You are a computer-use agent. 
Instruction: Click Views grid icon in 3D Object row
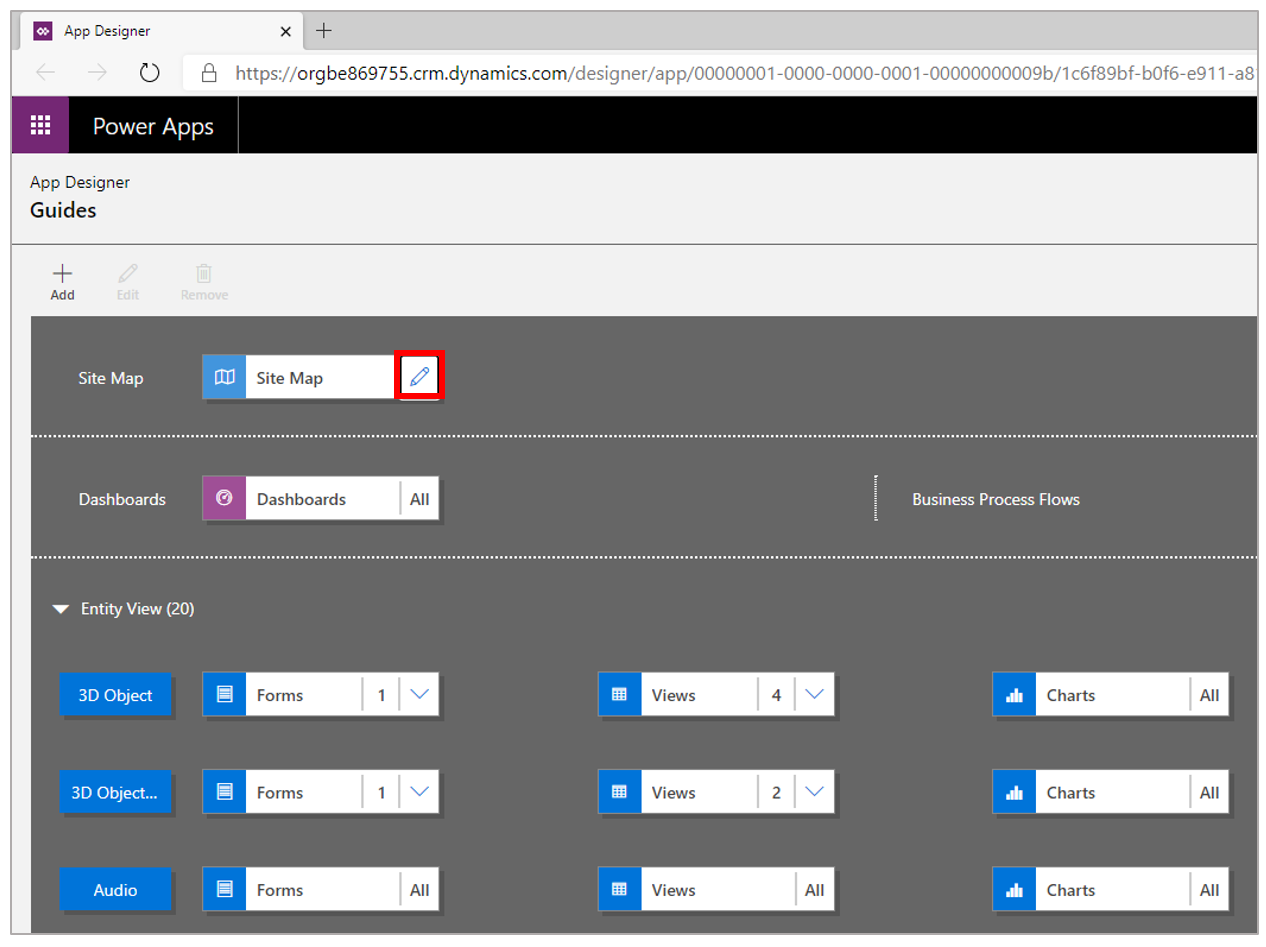point(620,694)
